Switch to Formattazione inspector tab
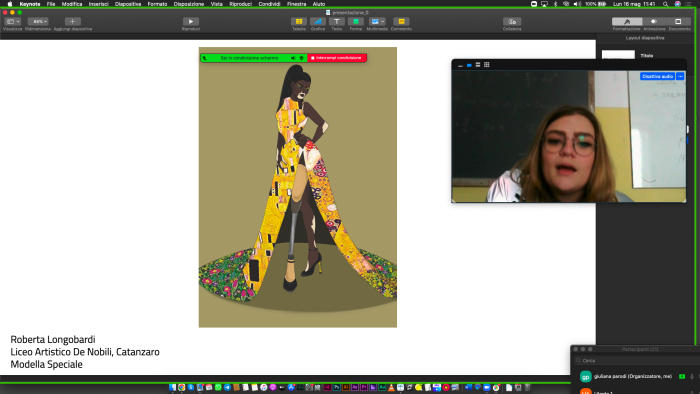Viewport: 700px width, 394px height. coord(627,21)
